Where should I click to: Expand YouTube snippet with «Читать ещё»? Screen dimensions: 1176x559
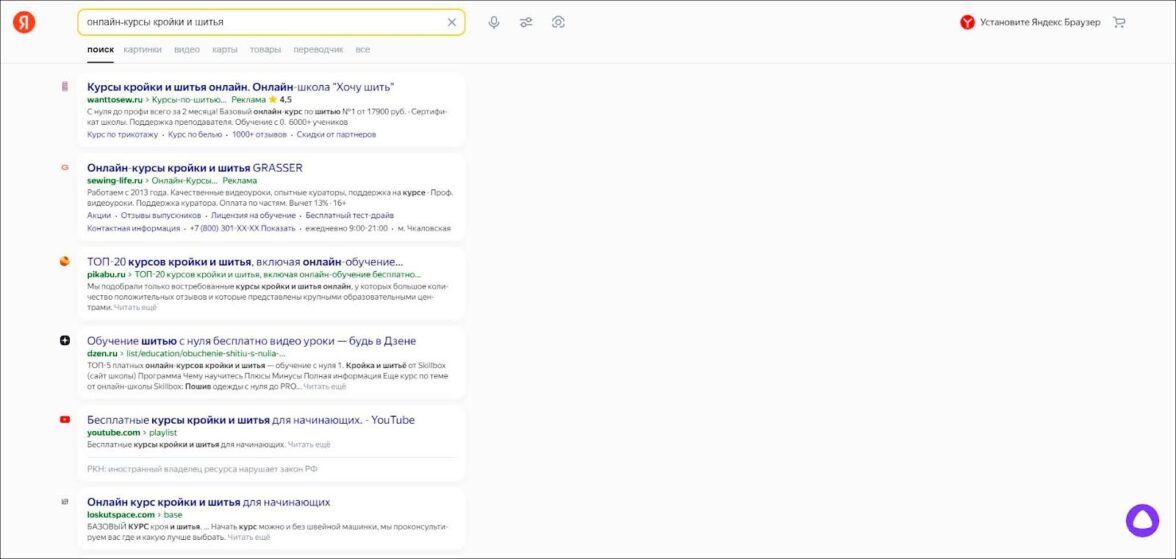tap(309, 444)
